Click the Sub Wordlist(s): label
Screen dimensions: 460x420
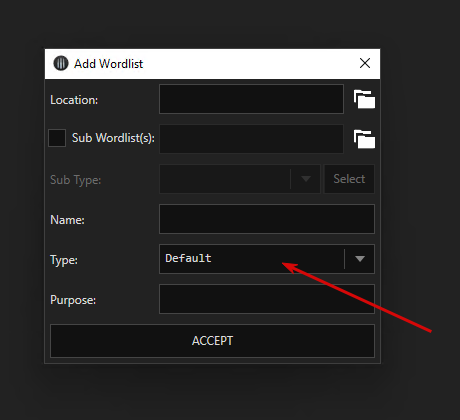coord(113,138)
